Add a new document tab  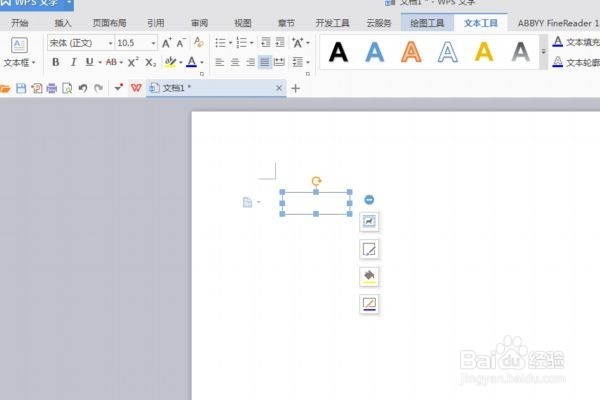coord(295,88)
